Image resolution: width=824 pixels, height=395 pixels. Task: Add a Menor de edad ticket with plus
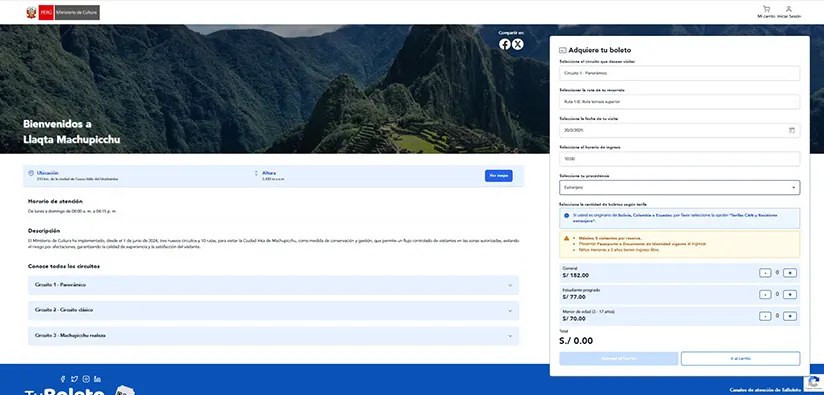pyautogui.click(x=790, y=316)
